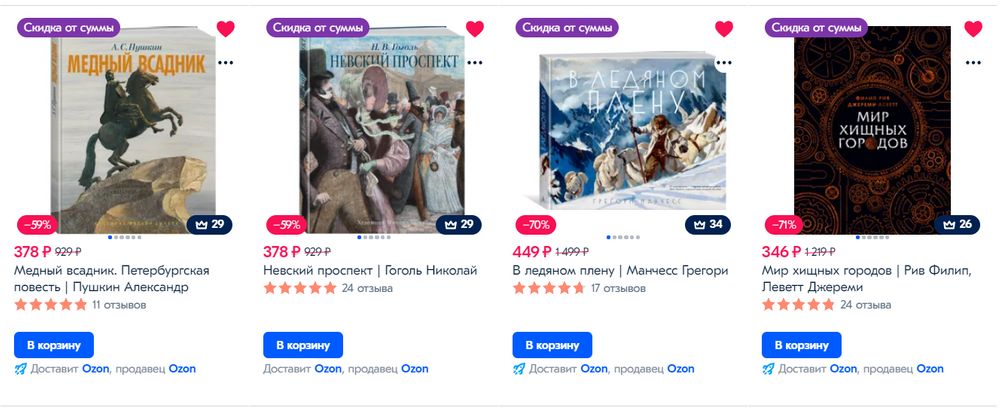The height and width of the screenshot is (410, 1000).
Task: Click the -59% discount badge on Невский проспект
Action: pos(286,224)
